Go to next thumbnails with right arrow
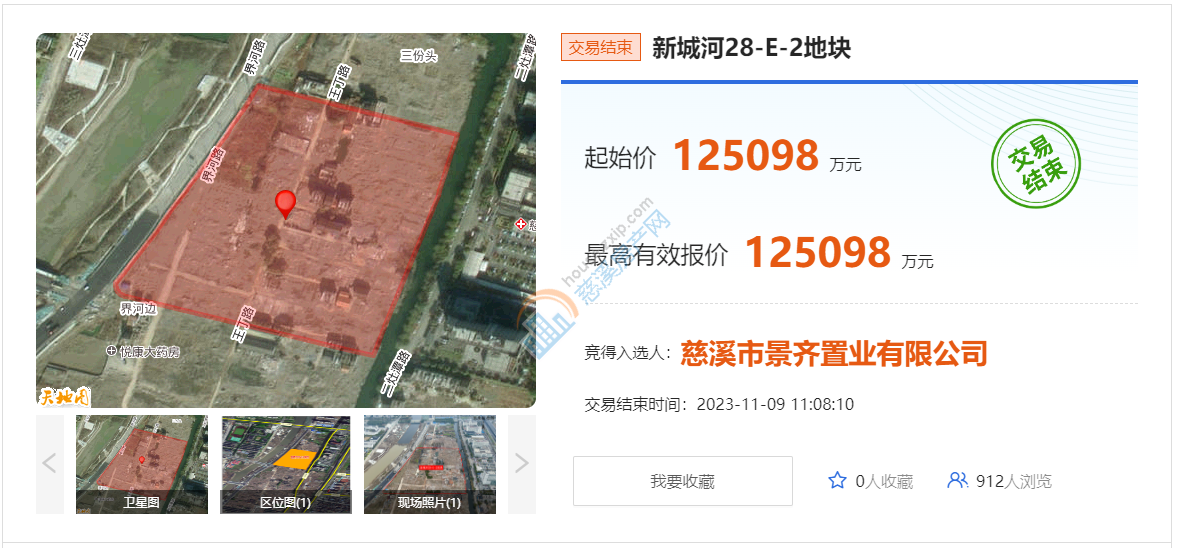Image resolution: width=1182 pixels, height=548 pixels. click(522, 463)
